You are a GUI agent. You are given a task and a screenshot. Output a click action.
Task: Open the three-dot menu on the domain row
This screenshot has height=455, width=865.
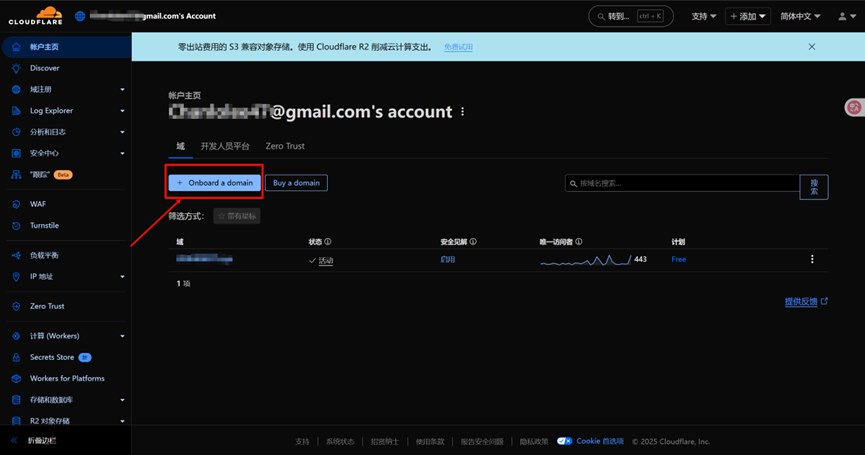pos(811,259)
